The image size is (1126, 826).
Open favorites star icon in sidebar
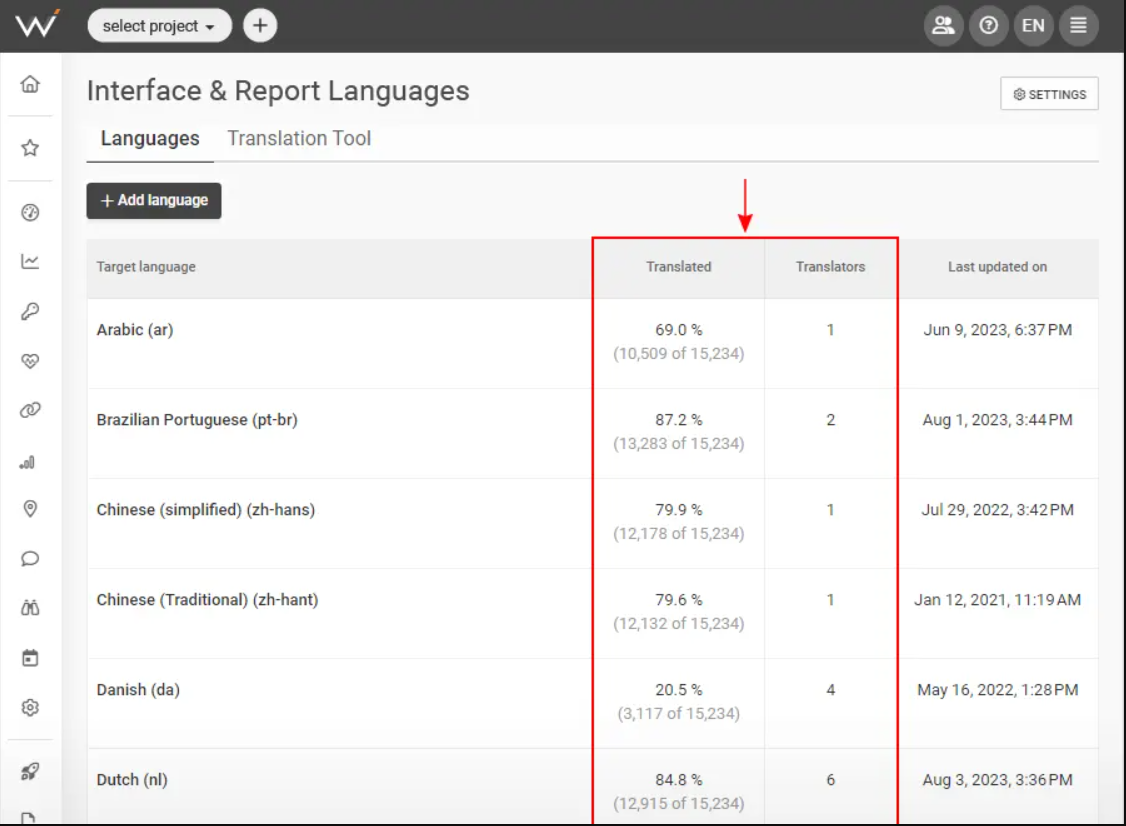coord(30,148)
